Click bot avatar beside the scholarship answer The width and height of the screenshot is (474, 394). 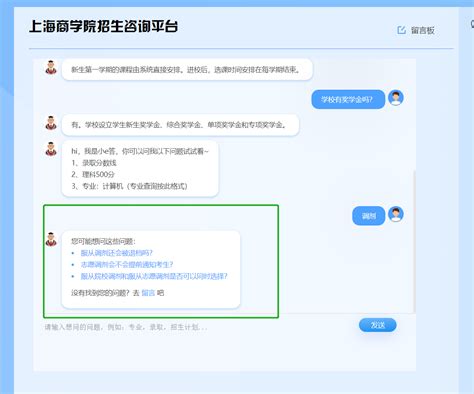coord(51,123)
